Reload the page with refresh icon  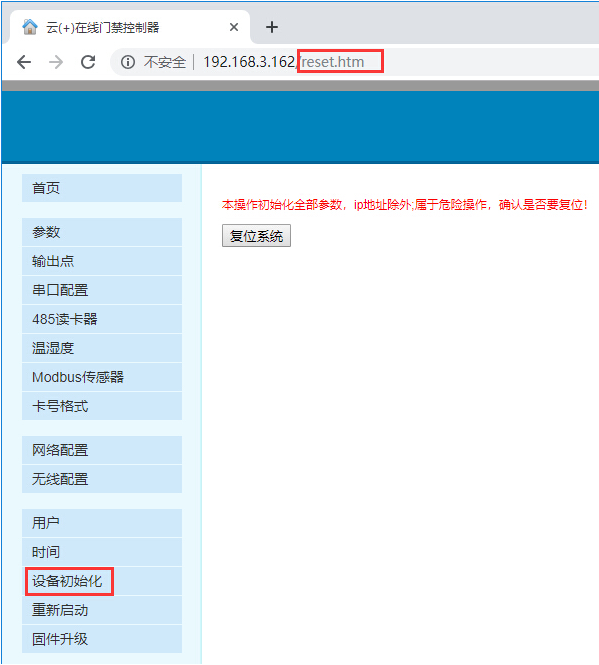click(88, 62)
